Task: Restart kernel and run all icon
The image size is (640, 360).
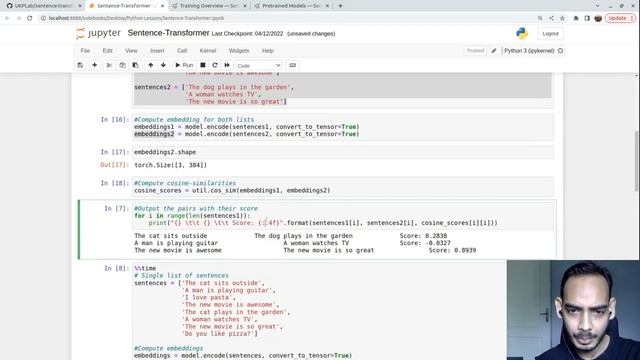Action: [x=227, y=65]
